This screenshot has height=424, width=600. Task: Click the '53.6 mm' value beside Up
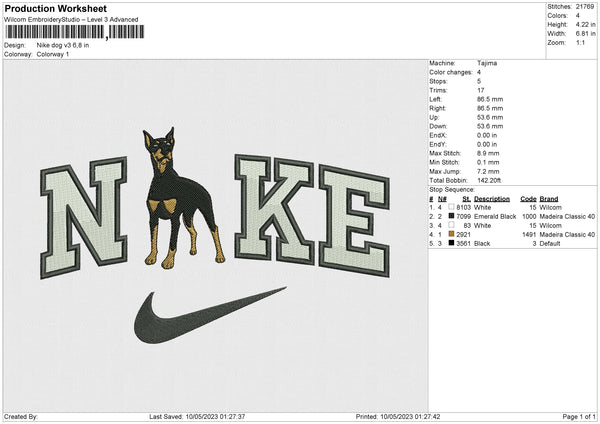(x=490, y=117)
